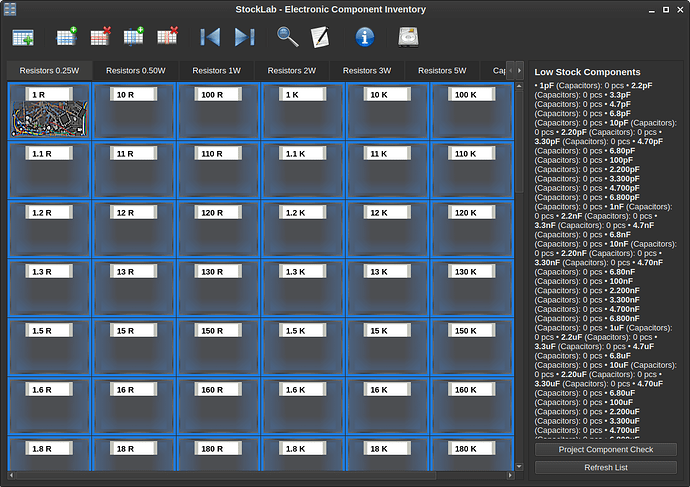Click the 150 K resistor drawer
The width and height of the screenshot is (690, 487).
click(x=471, y=346)
